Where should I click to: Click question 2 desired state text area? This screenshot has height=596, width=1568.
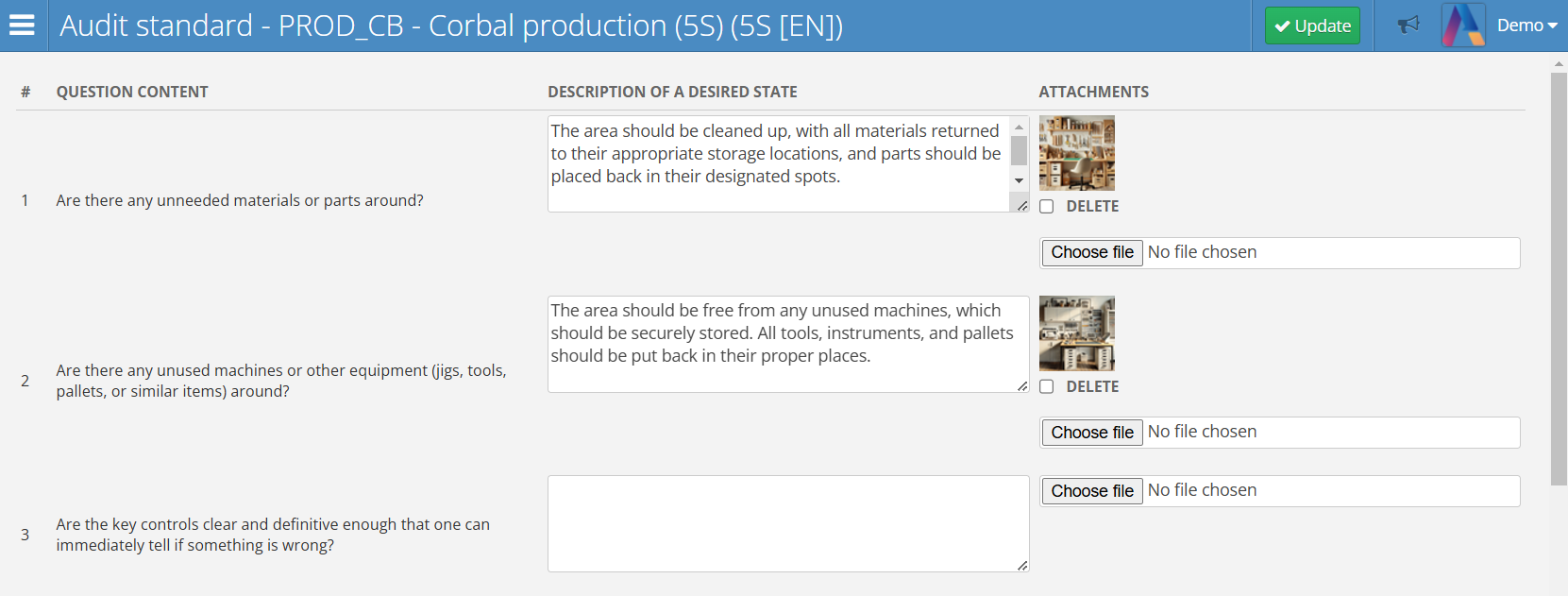787,344
